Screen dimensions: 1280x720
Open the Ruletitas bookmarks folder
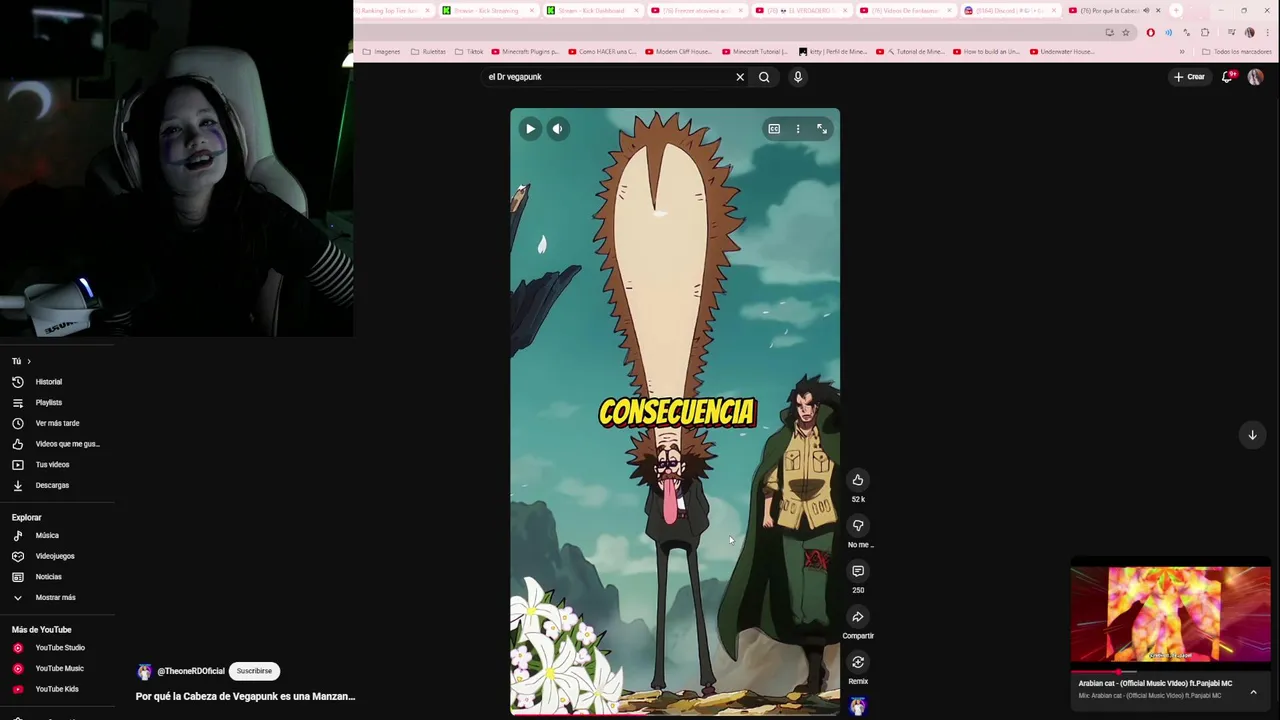(x=428, y=51)
